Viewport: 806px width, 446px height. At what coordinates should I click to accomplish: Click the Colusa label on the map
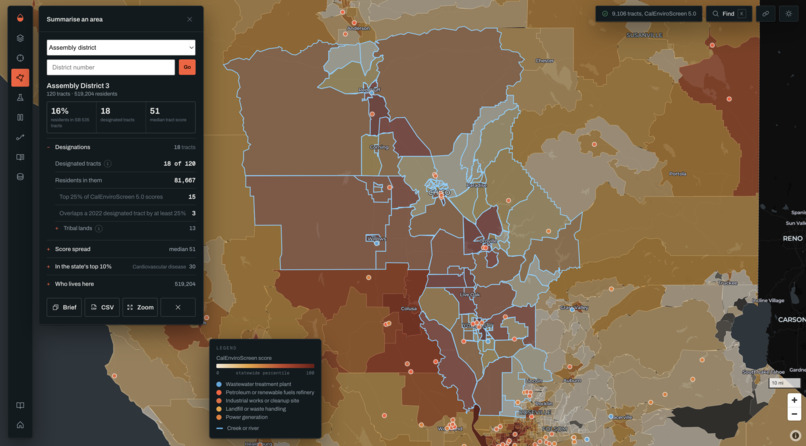pyautogui.click(x=409, y=309)
